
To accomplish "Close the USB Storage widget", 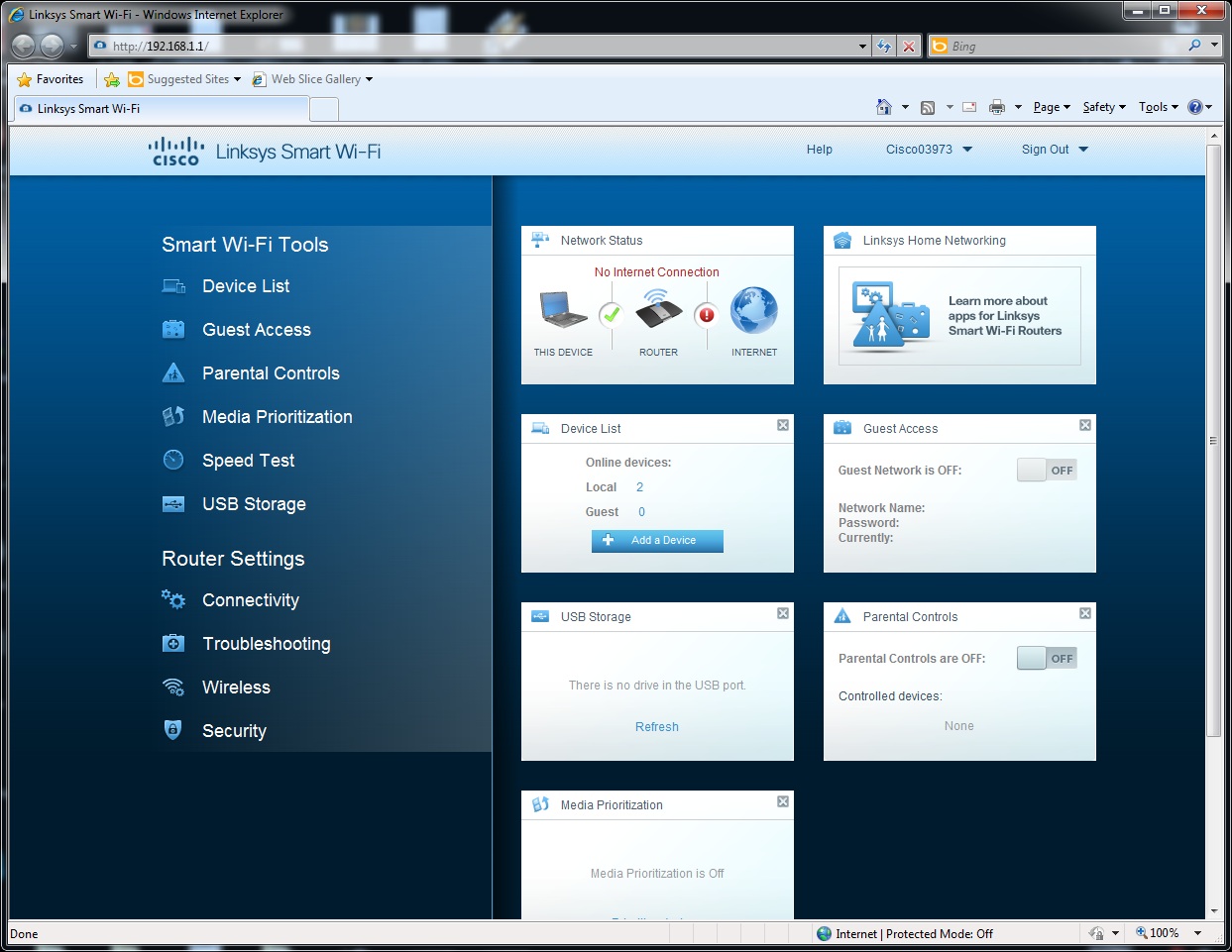I will [783, 613].
